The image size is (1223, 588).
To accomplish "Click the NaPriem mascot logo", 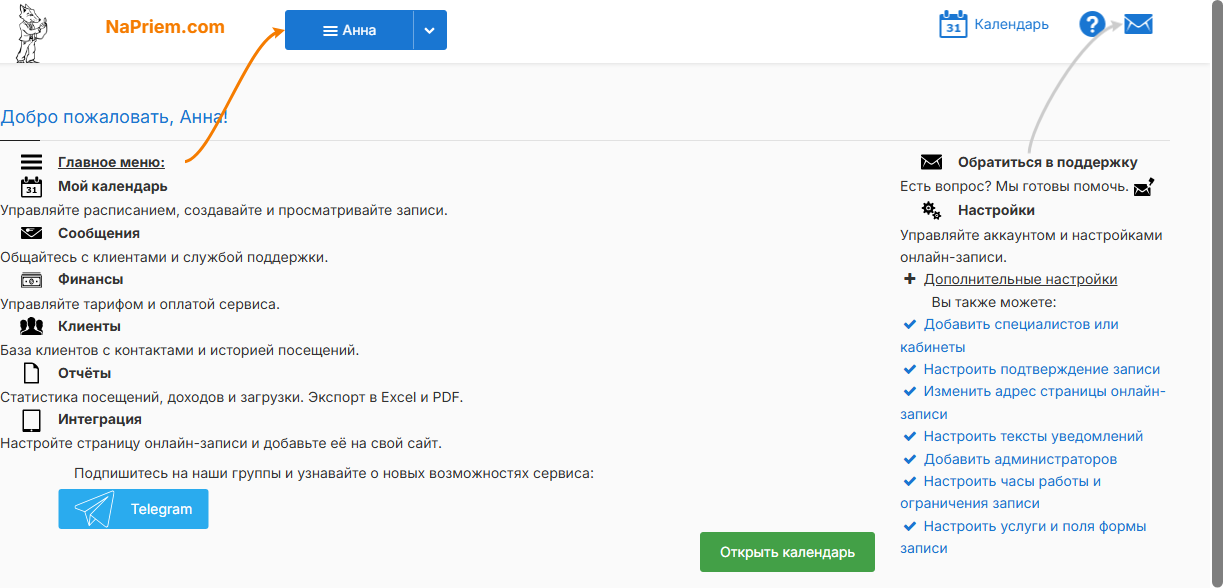I will tap(32, 33).
